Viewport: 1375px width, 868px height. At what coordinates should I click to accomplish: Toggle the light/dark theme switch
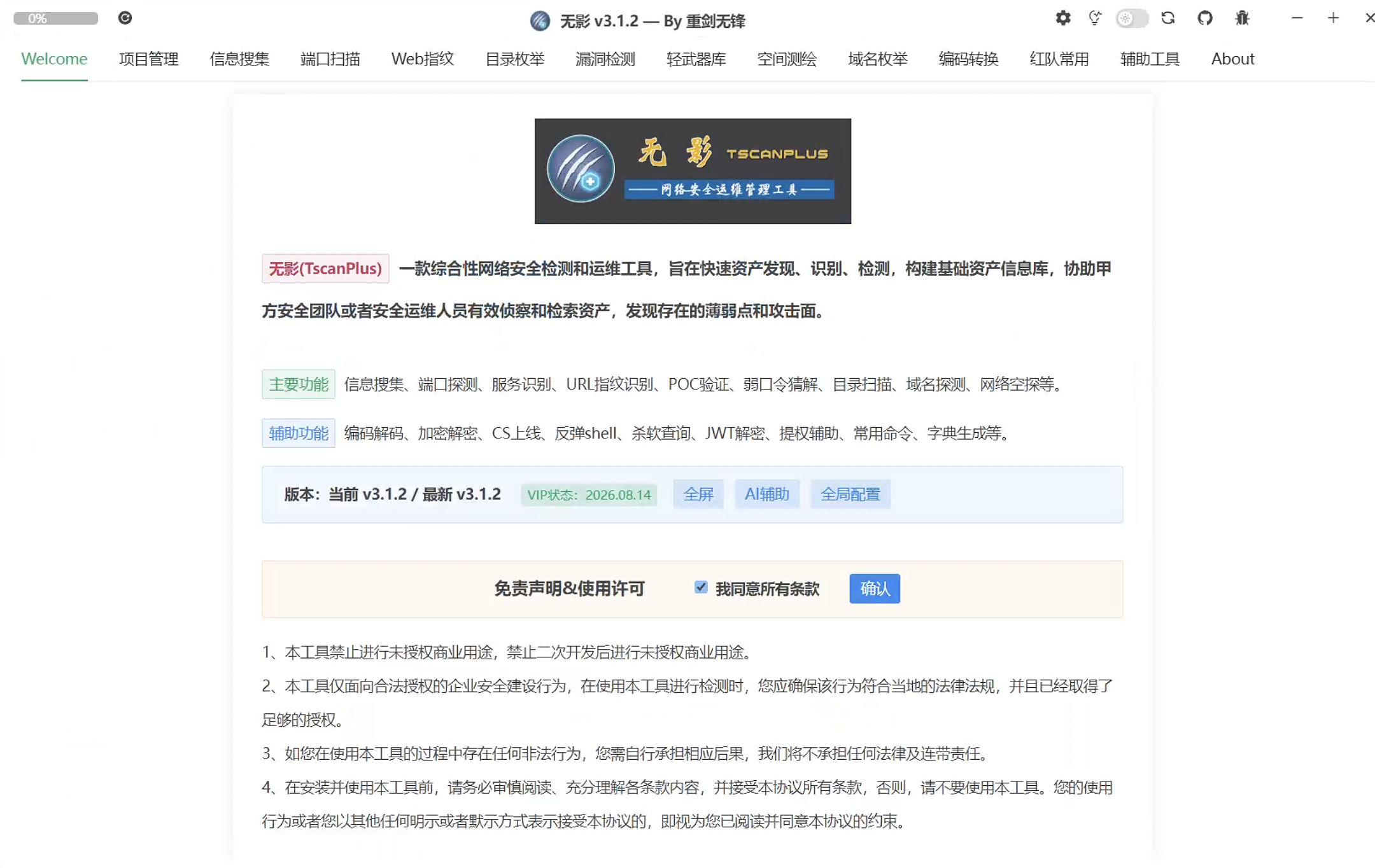tap(1132, 18)
